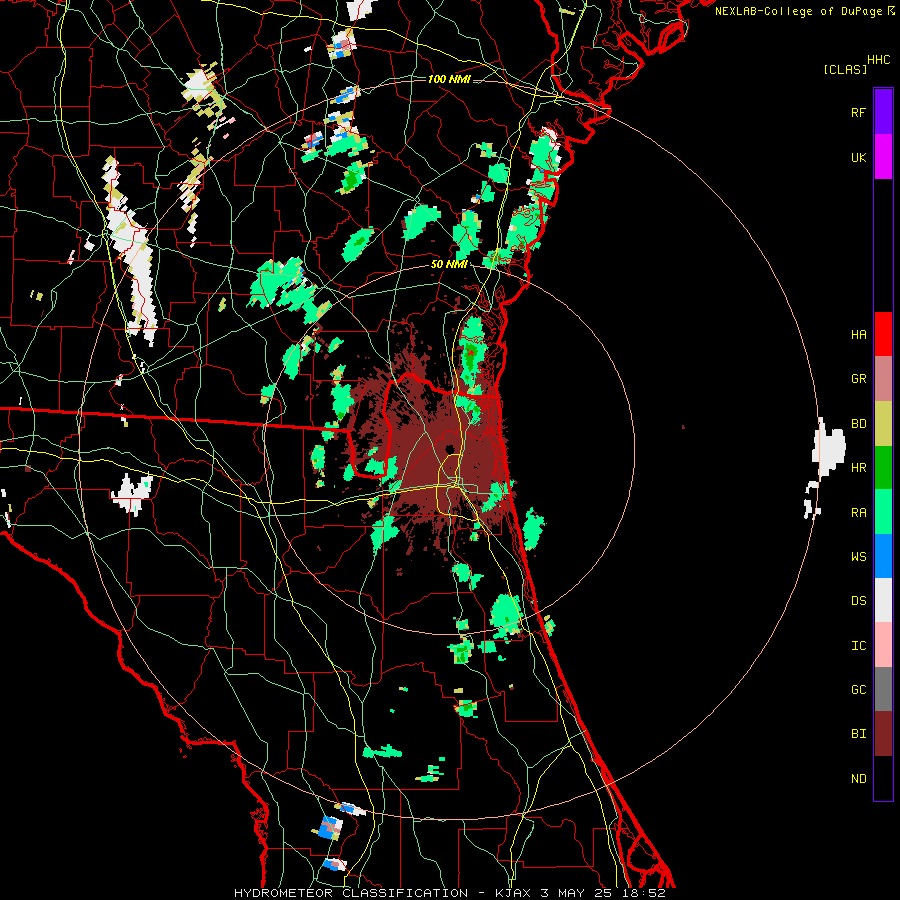Click the WS blue legend swatch

(x=883, y=556)
